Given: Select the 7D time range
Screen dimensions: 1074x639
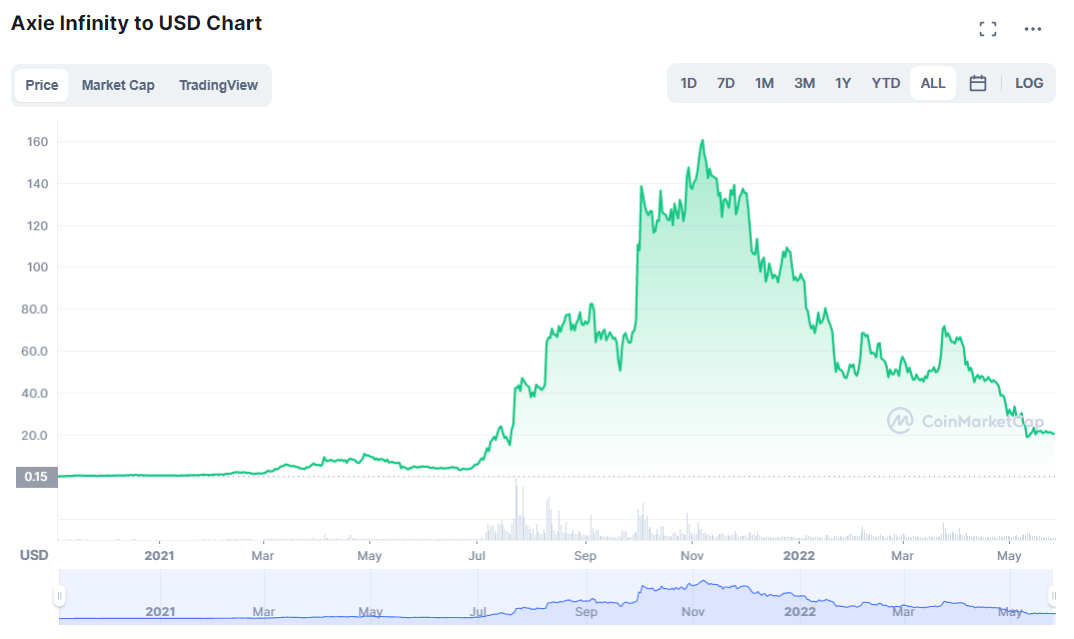Looking at the screenshot, I should (x=725, y=84).
